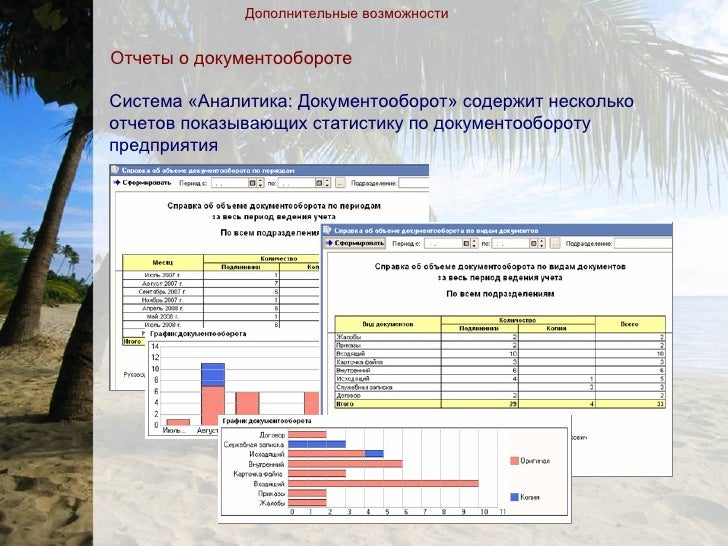Select the Служебная записка table row

coord(500,387)
